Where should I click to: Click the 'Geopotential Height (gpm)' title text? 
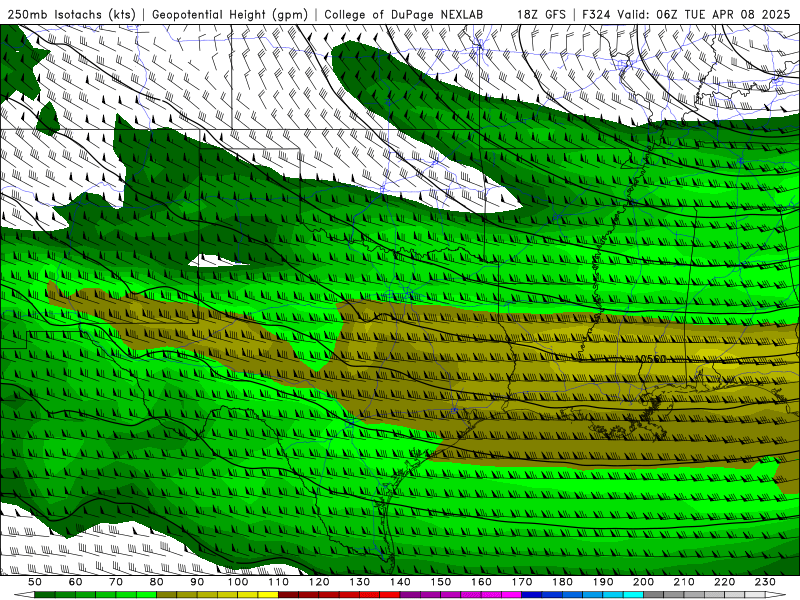230,14
